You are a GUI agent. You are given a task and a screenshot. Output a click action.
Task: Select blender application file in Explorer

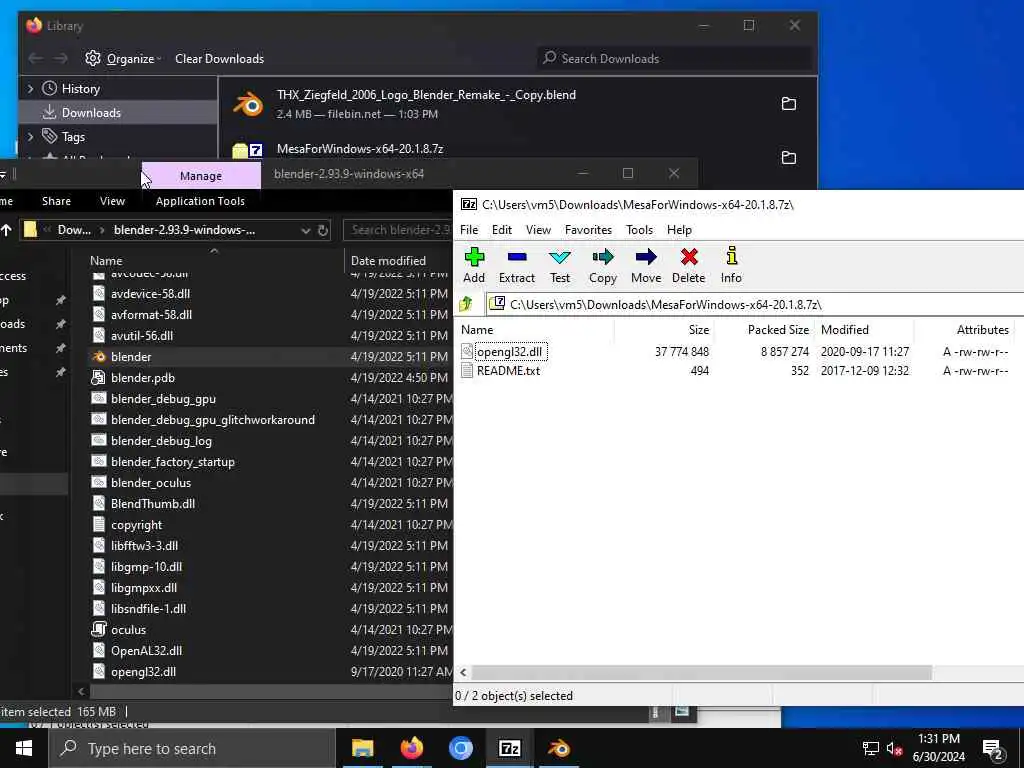click(x=131, y=357)
